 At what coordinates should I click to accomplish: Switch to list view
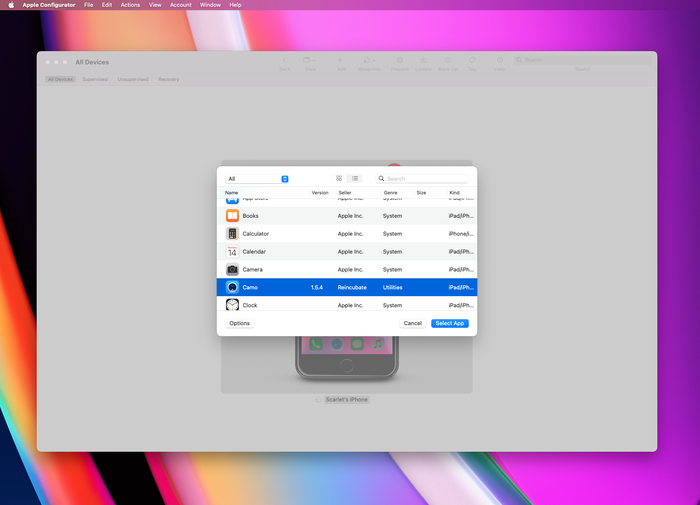355,179
